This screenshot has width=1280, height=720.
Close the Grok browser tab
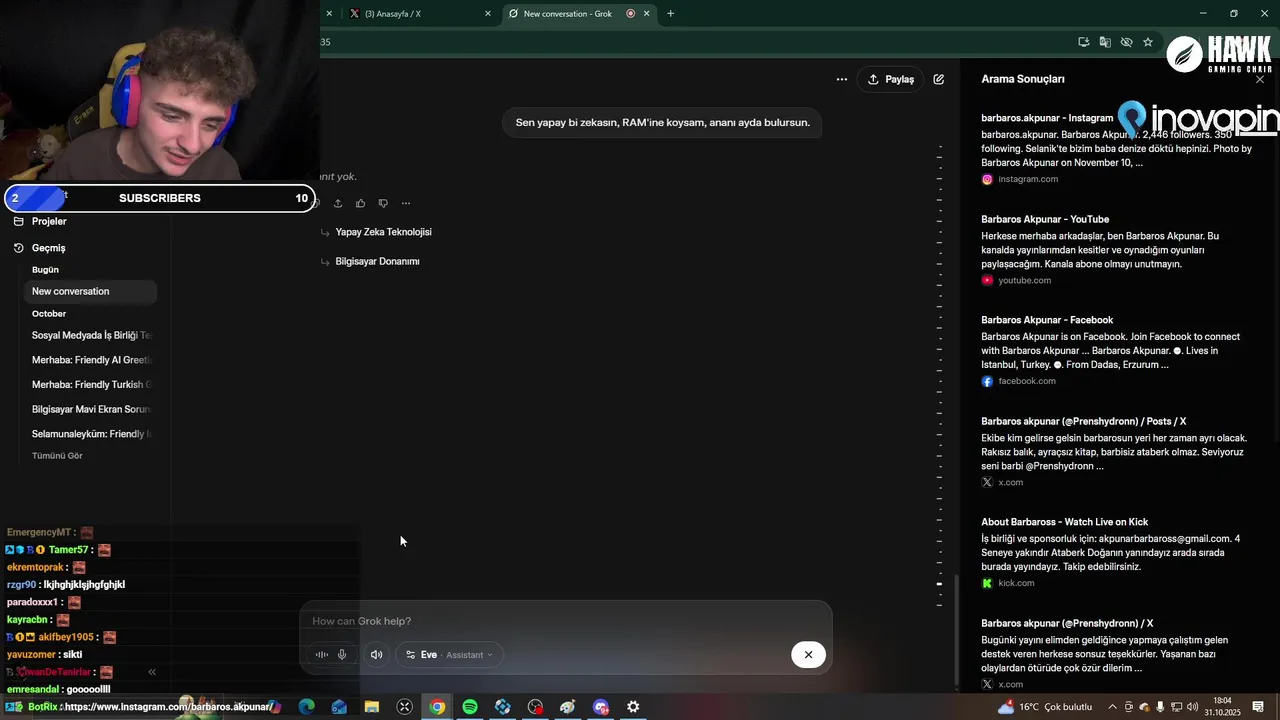click(x=646, y=14)
